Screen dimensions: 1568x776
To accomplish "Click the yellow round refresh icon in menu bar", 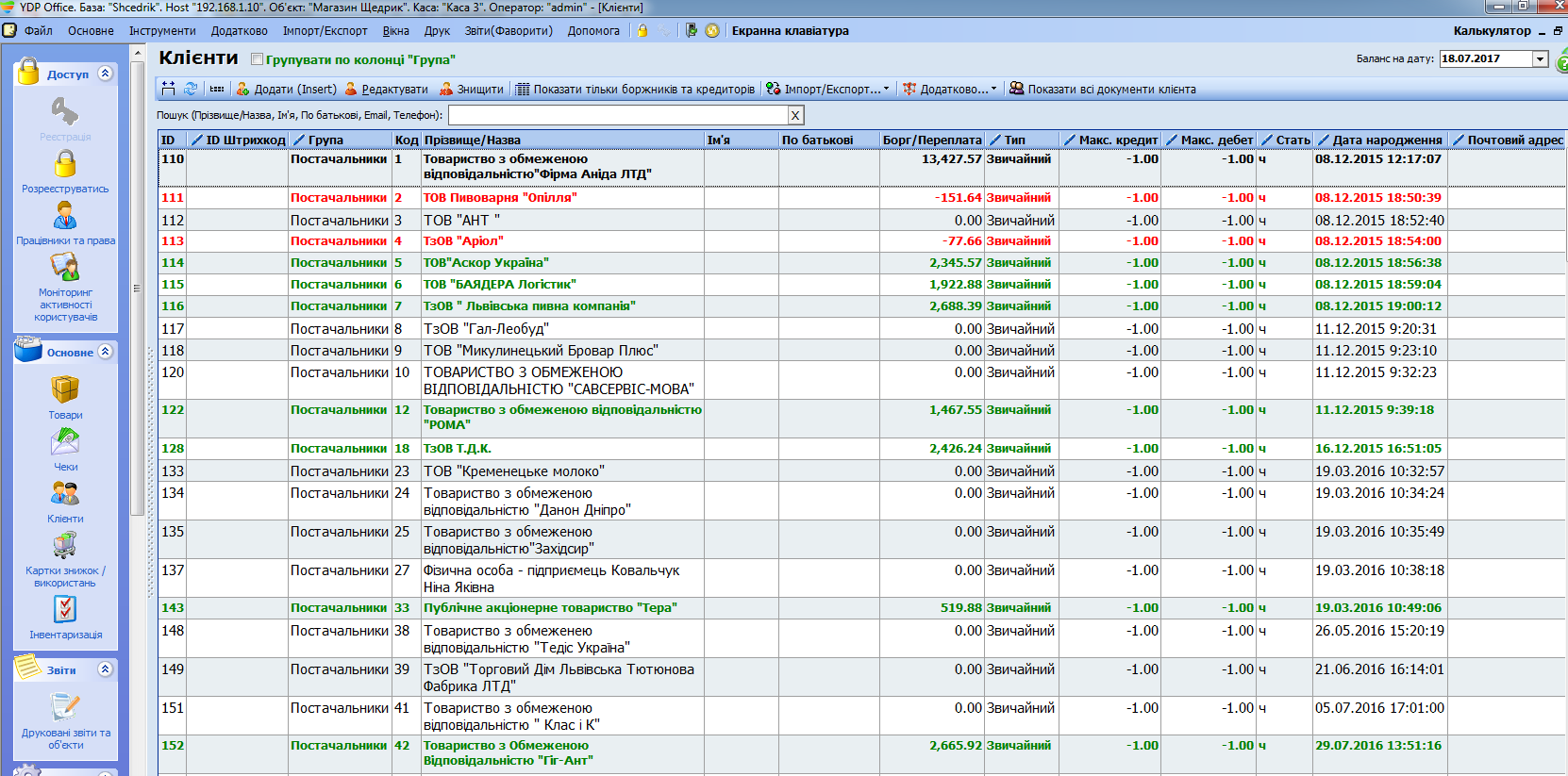I will pos(712,30).
